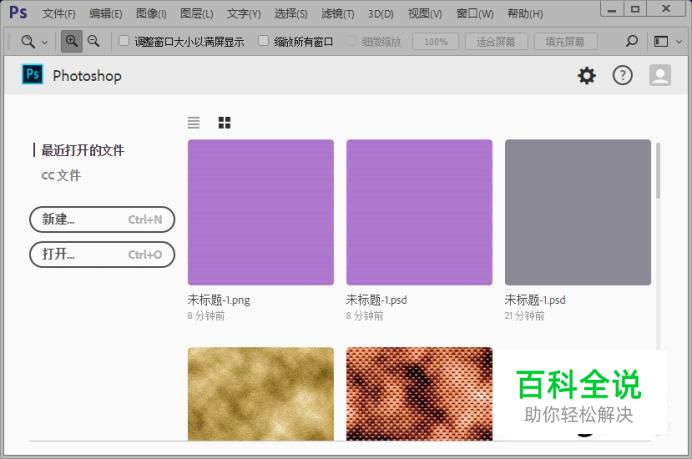The width and height of the screenshot is (692, 459).
Task: Click the 21 分钟前 timestamp text
Action: pos(524,316)
